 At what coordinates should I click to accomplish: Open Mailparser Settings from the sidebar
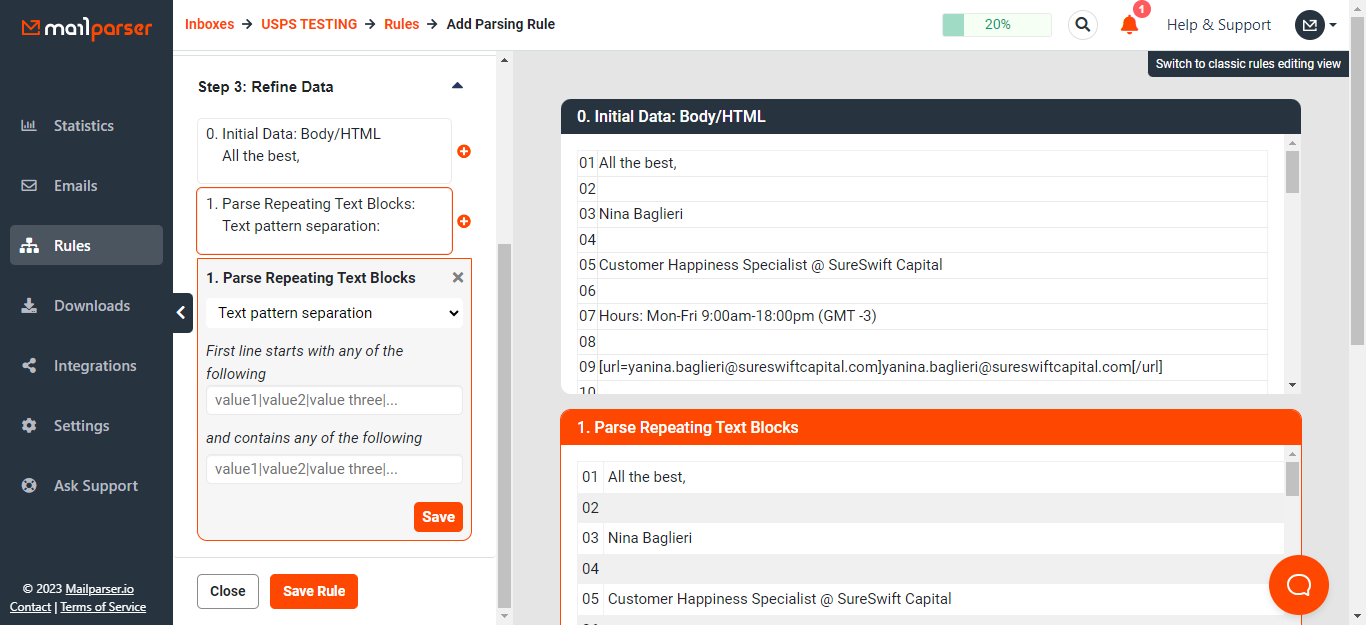click(x=81, y=425)
